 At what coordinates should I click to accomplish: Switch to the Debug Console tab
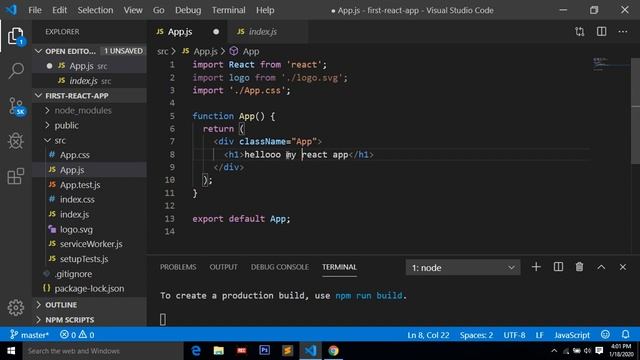[280, 267]
